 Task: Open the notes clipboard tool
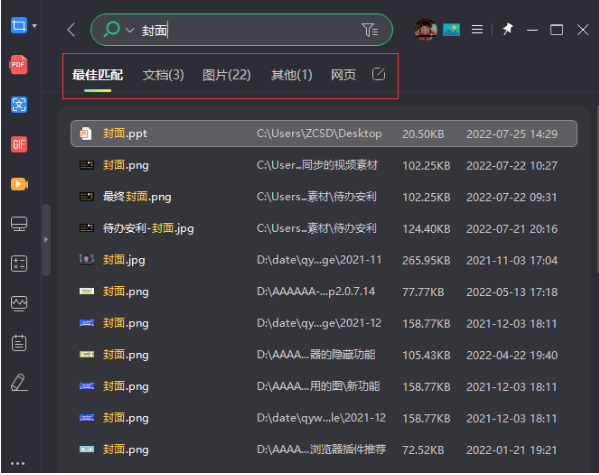click(x=19, y=343)
